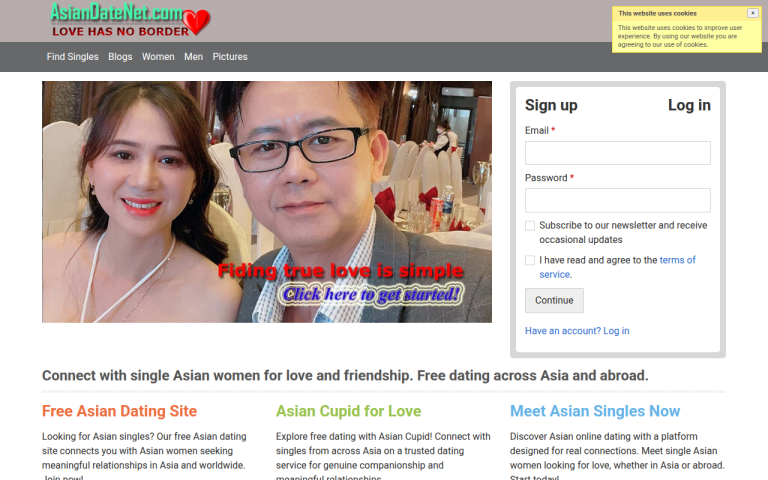Viewport: 768px width, 480px height.
Task: Go to the Women page
Action: (158, 57)
